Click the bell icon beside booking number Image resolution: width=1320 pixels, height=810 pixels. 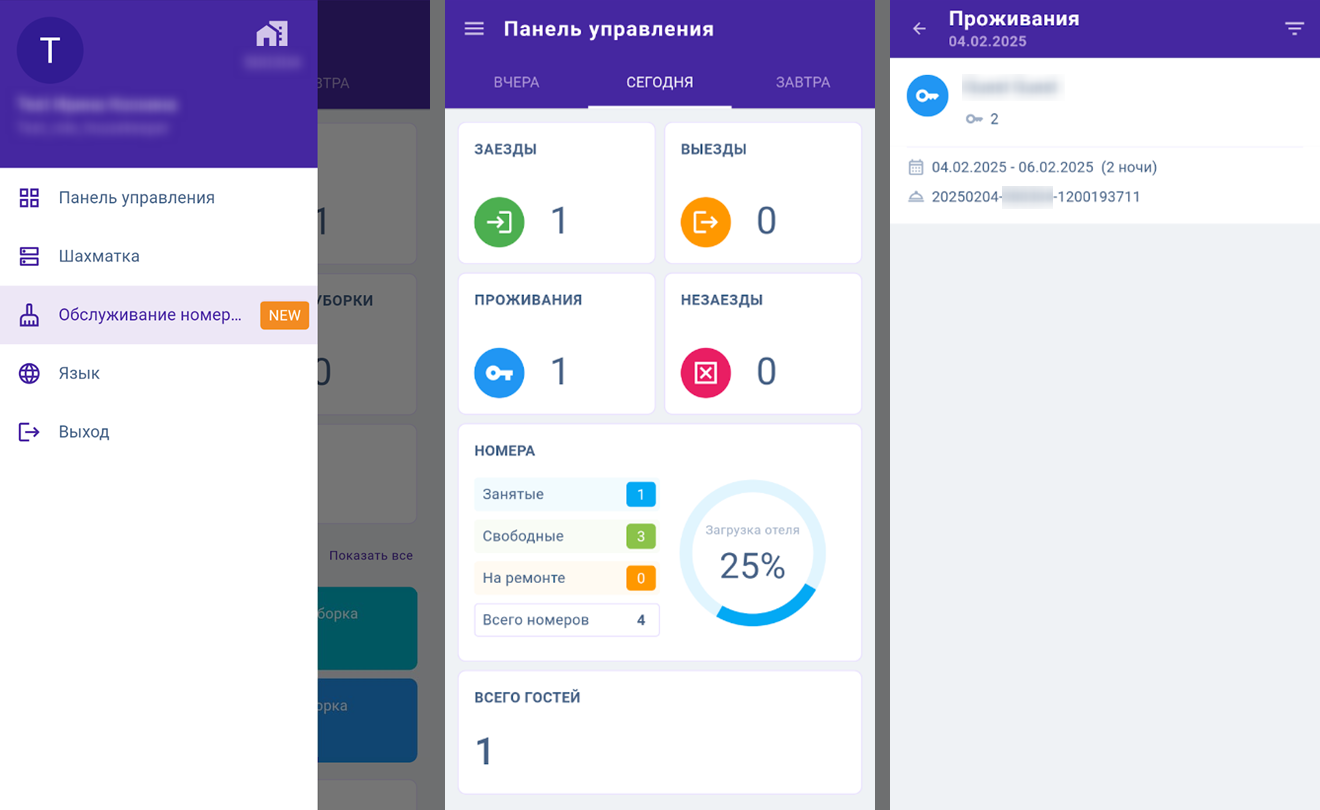[916, 197]
